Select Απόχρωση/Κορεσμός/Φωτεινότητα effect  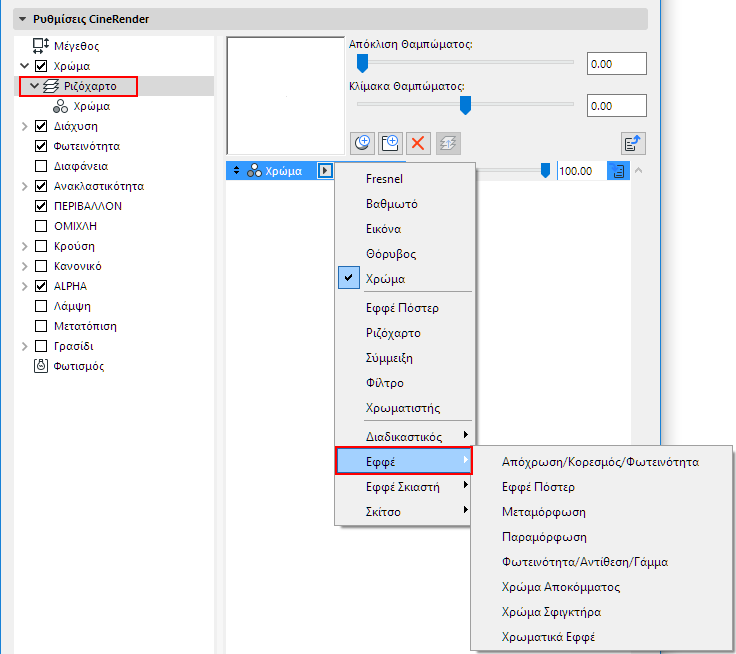click(x=601, y=462)
